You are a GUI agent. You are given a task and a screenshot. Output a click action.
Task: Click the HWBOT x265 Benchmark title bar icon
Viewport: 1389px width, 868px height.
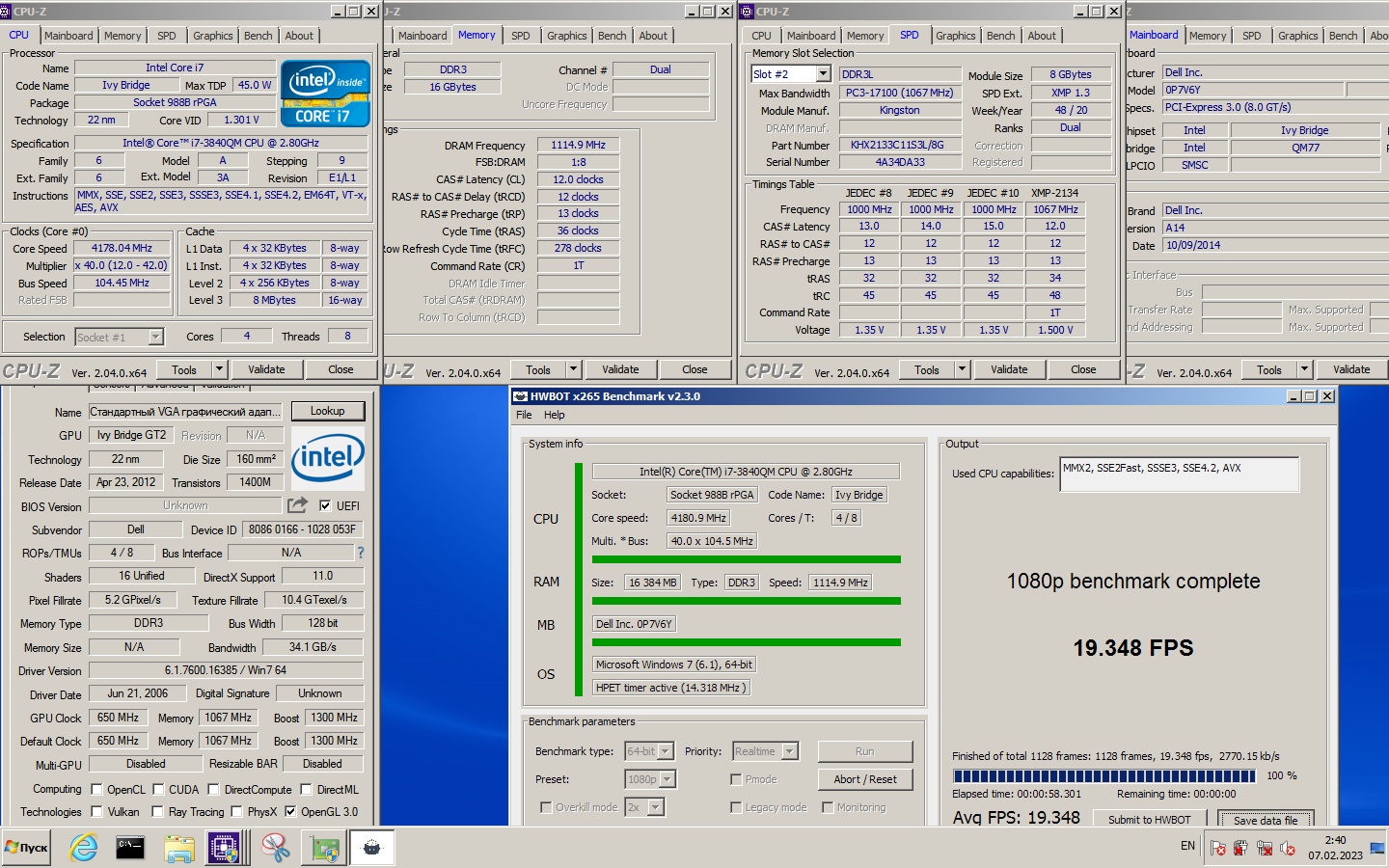coord(520,396)
